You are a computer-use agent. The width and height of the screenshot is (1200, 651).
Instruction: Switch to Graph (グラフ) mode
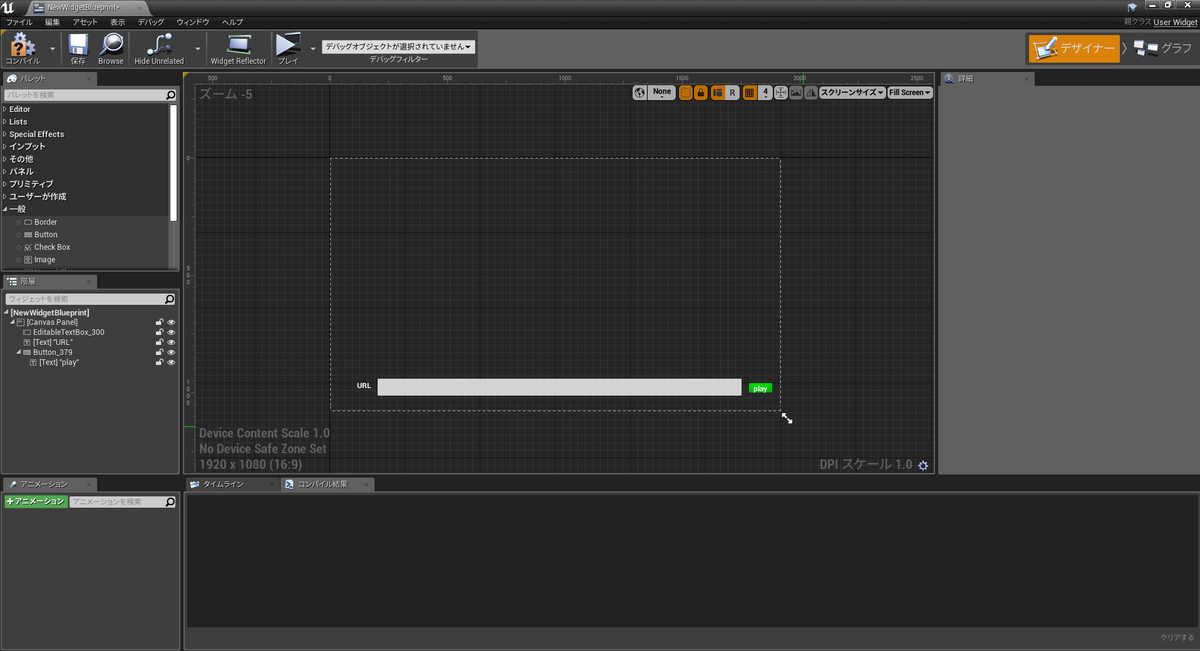(x=1162, y=48)
